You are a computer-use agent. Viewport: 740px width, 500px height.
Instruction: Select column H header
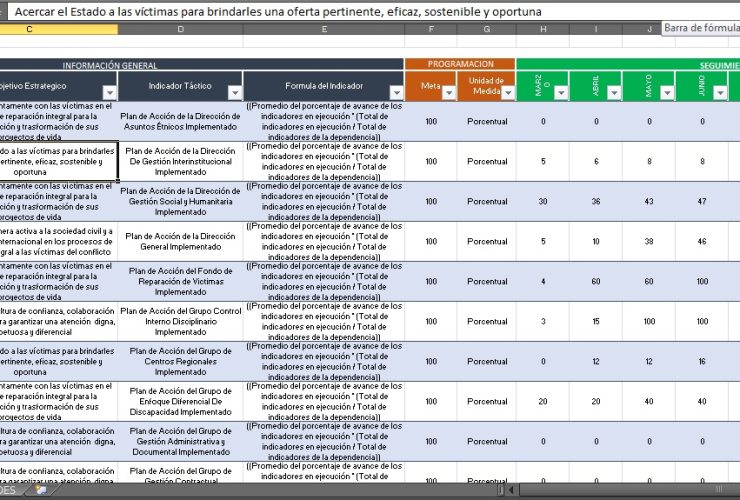coord(543,29)
